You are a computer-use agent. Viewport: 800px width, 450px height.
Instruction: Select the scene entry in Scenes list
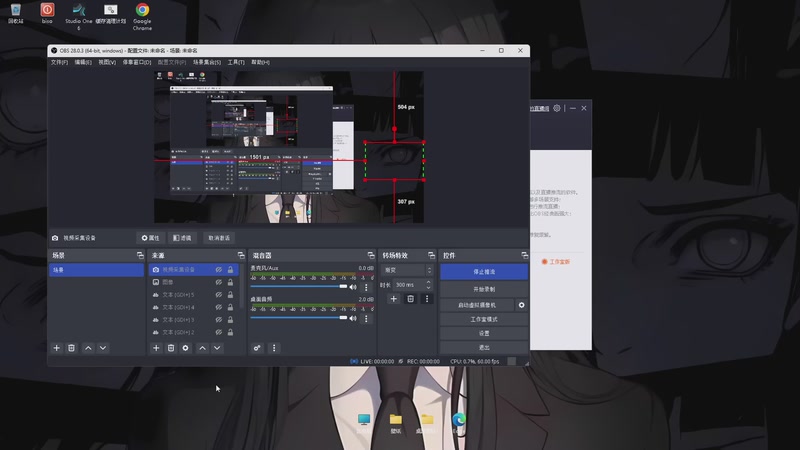click(x=96, y=270)
